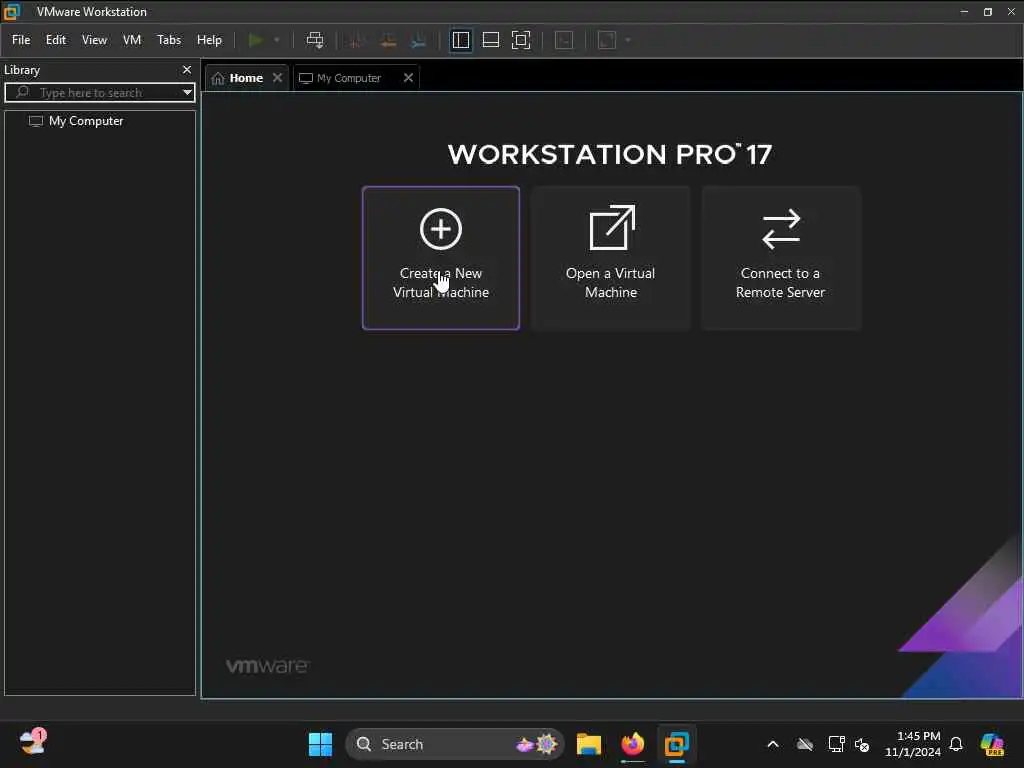Close the Library panel
Viewport: 1024px width, 768px height.
click(x=187, y=69)
